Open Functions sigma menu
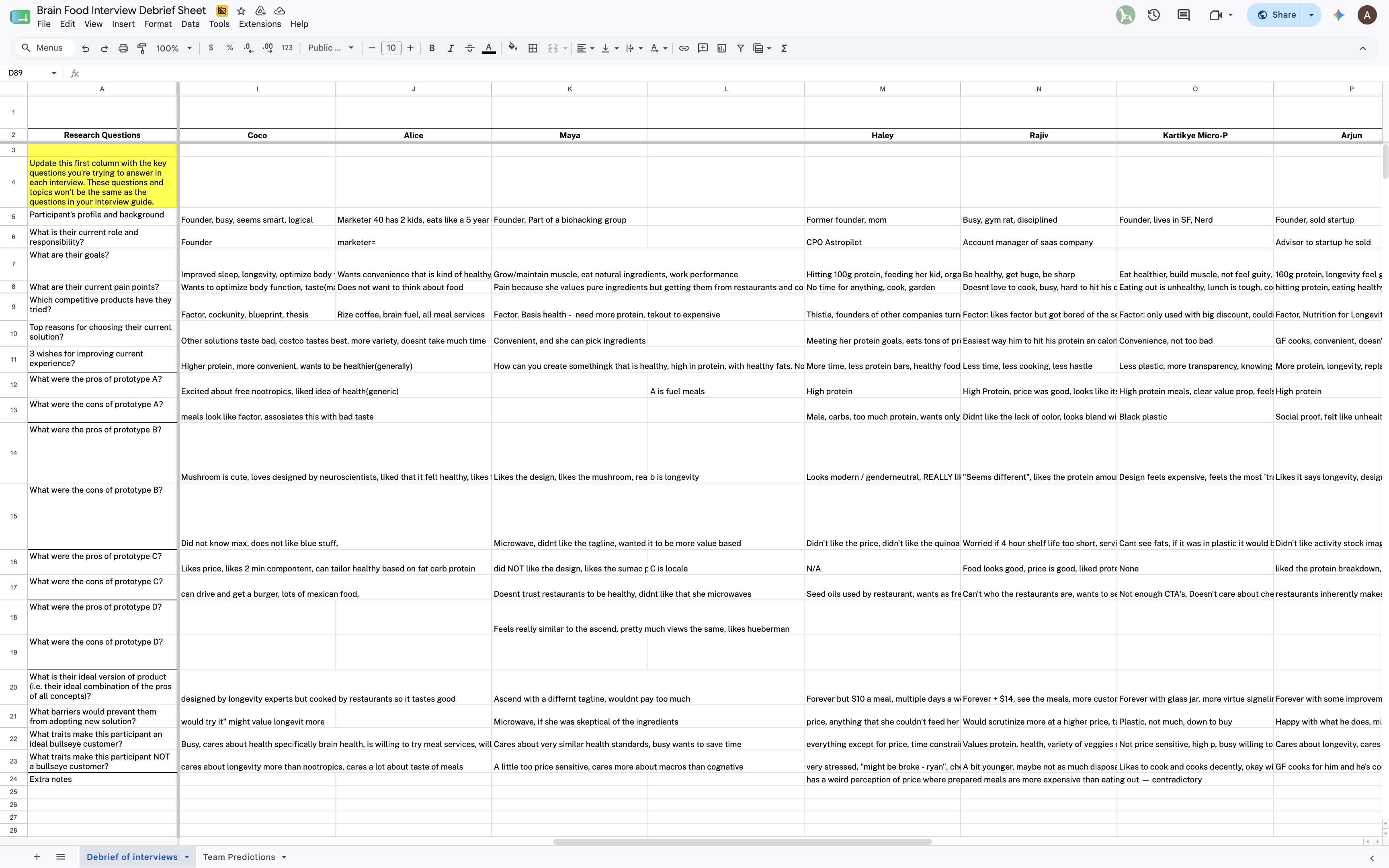Screen dimensions: 1389x868 coord(784,48)
